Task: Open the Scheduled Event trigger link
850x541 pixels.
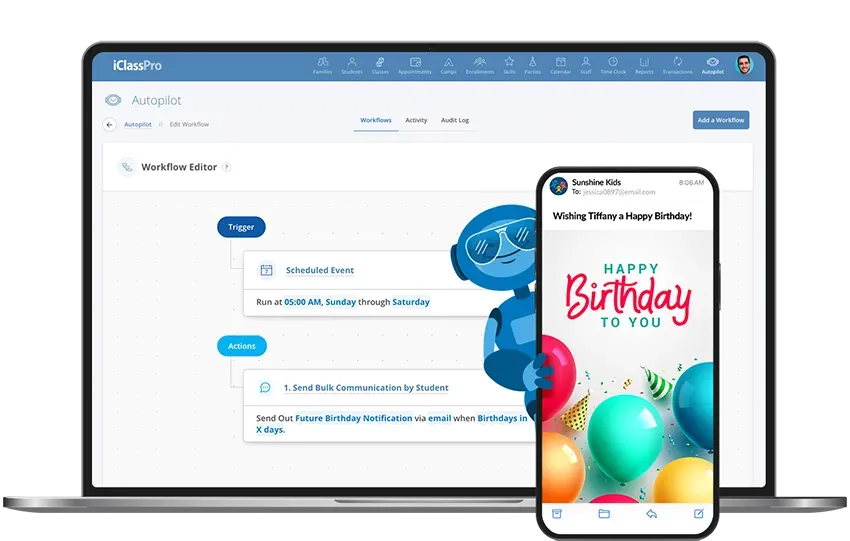Action: pyautogui.click(x=320, y=270)
